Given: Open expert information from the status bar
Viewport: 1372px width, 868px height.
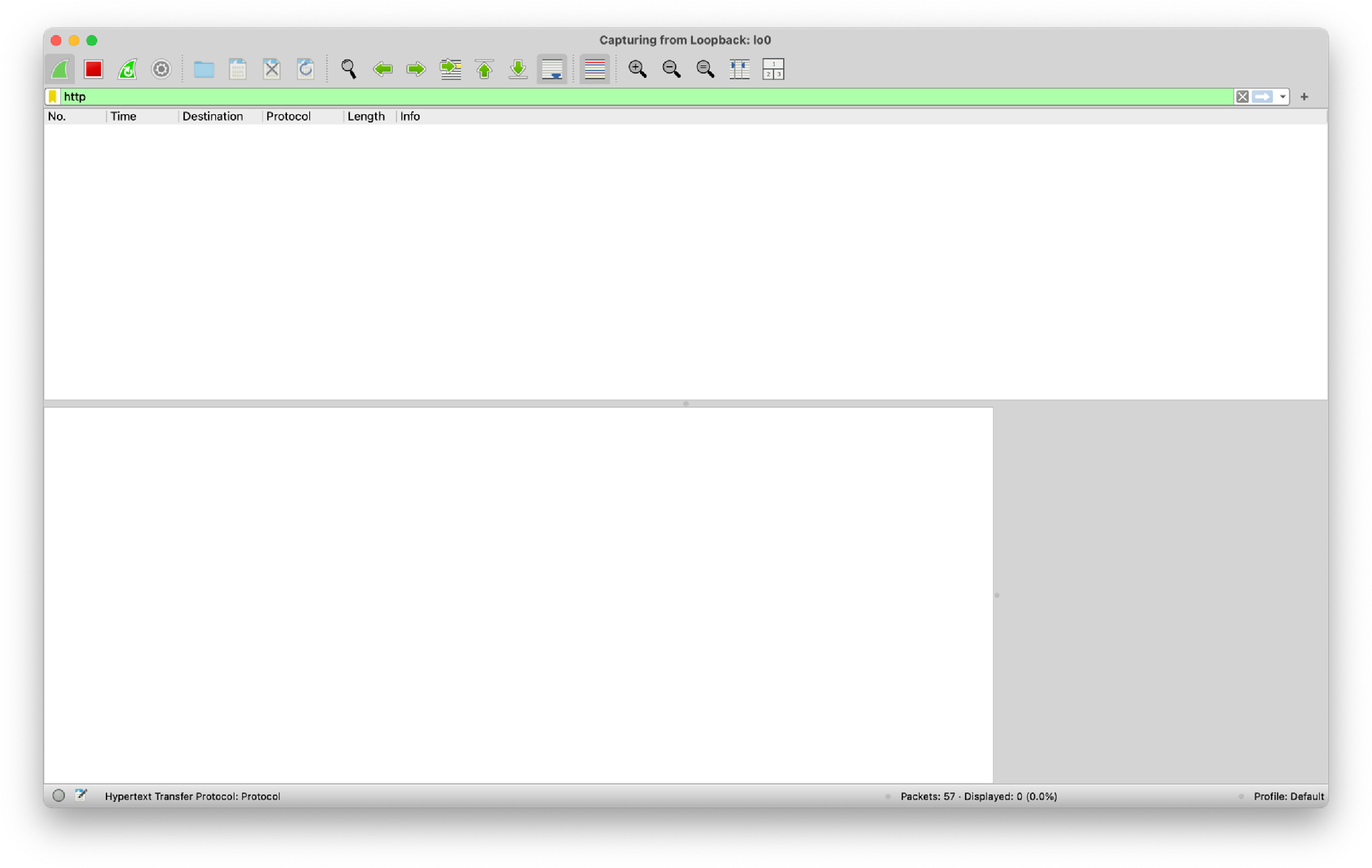Looking at the screenshot, I should (x=59, y=796).
